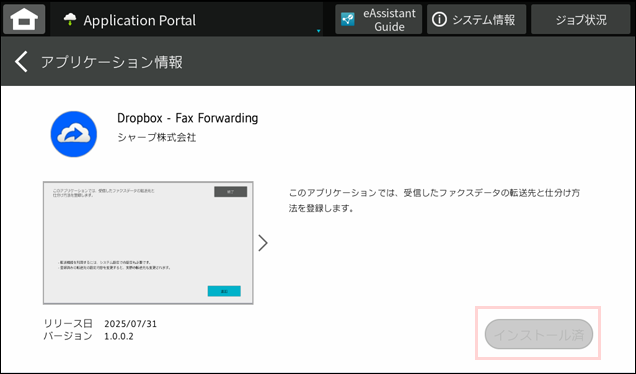Click the gray button in preview screenshot

pos(230,191)
